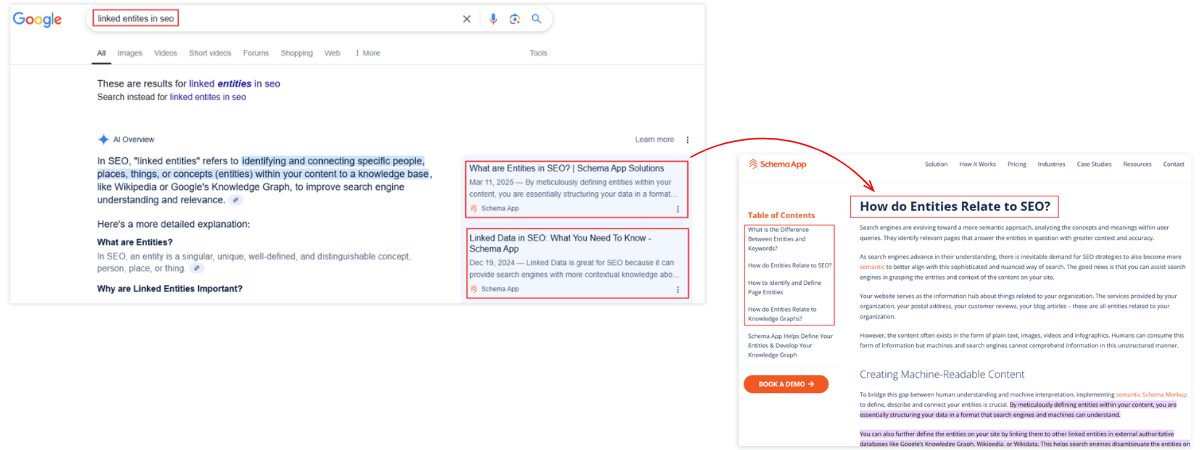Click link chip after 'person, place, or thing'

[197, 268]
